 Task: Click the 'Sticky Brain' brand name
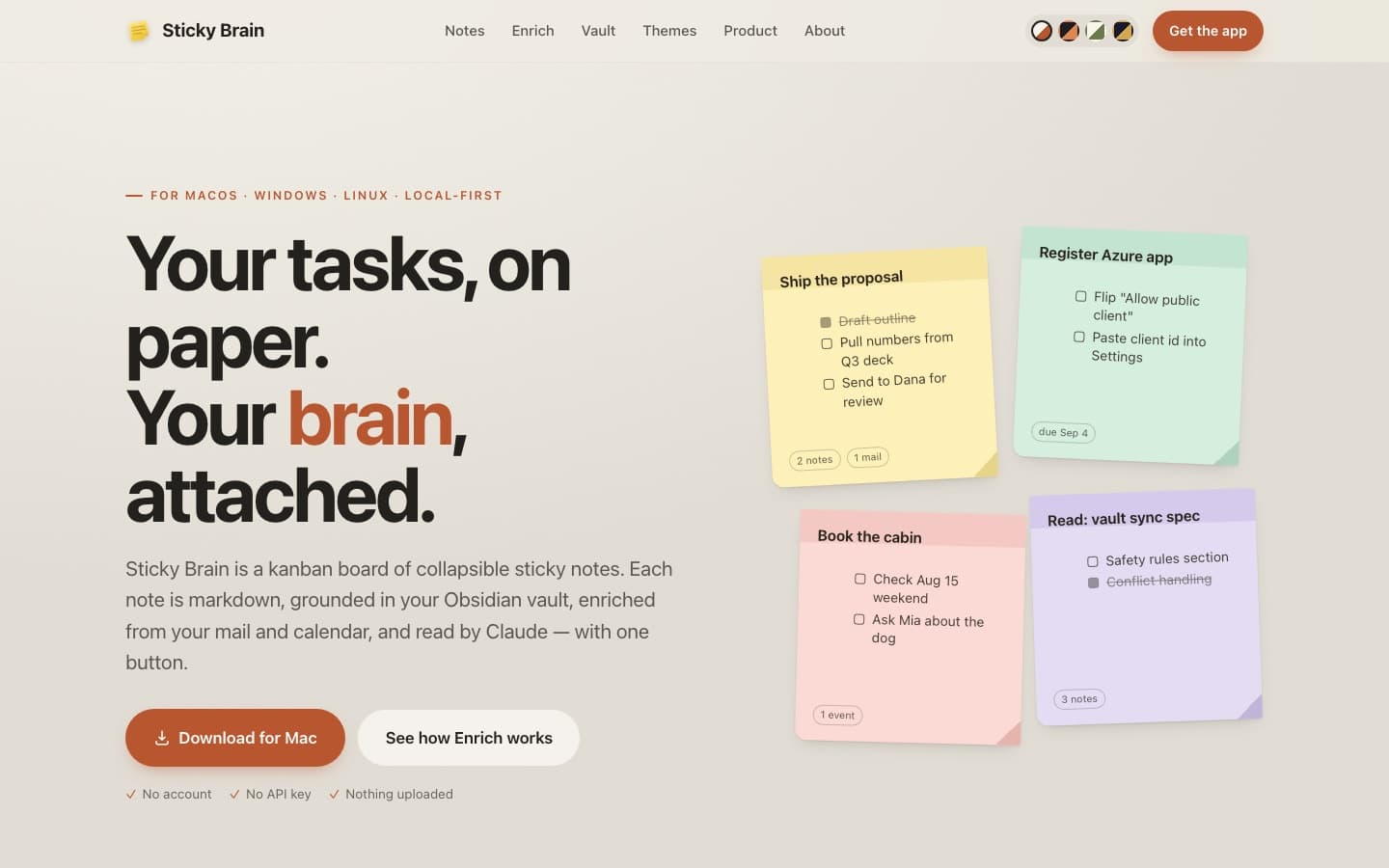click(213, 31)
